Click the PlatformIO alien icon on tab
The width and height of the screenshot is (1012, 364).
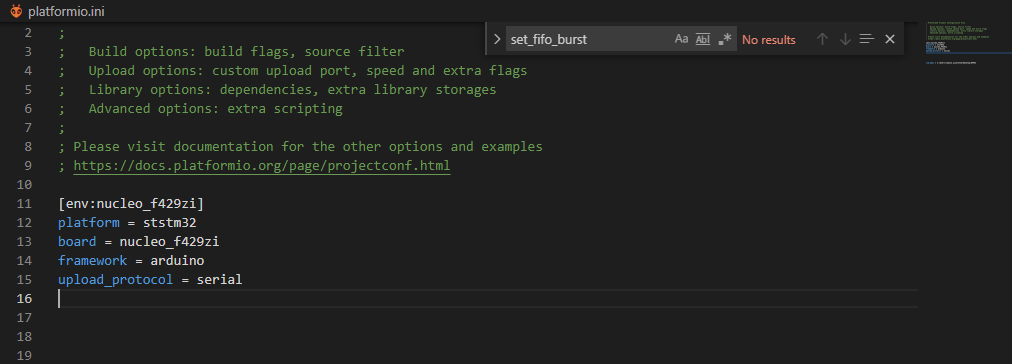(16, 11)
